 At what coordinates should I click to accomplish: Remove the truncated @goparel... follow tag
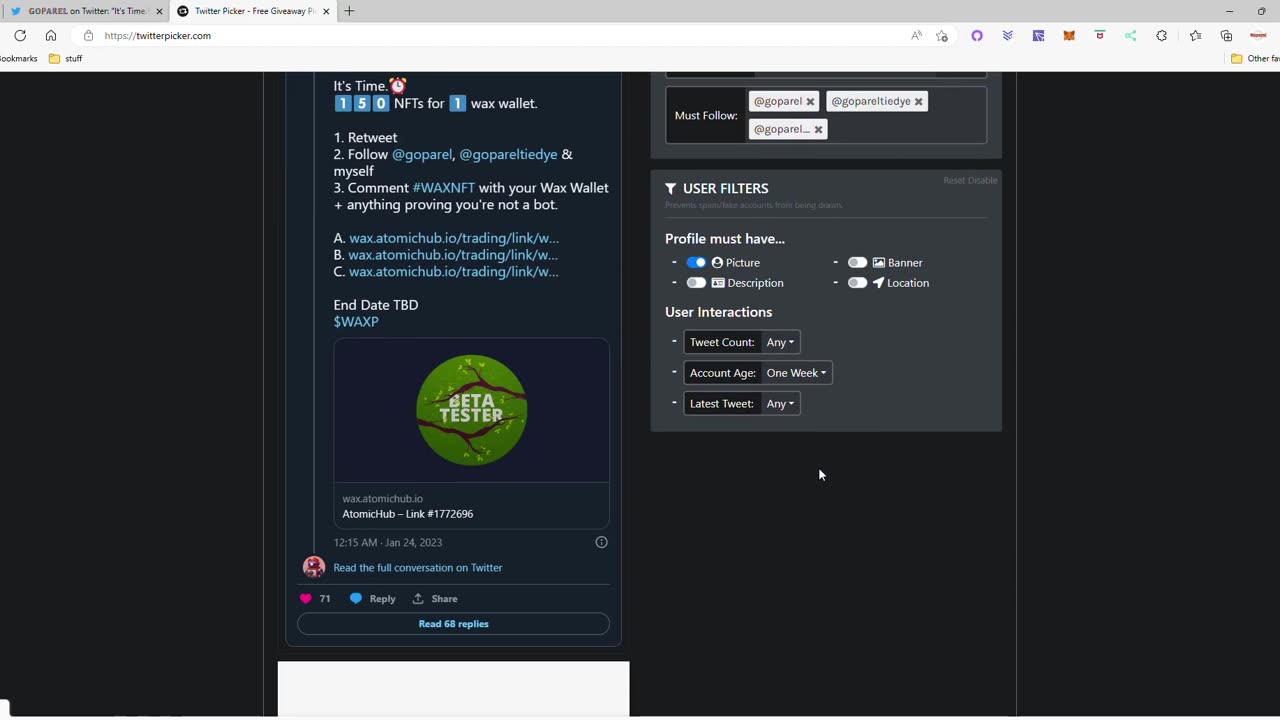click(818, 129)
